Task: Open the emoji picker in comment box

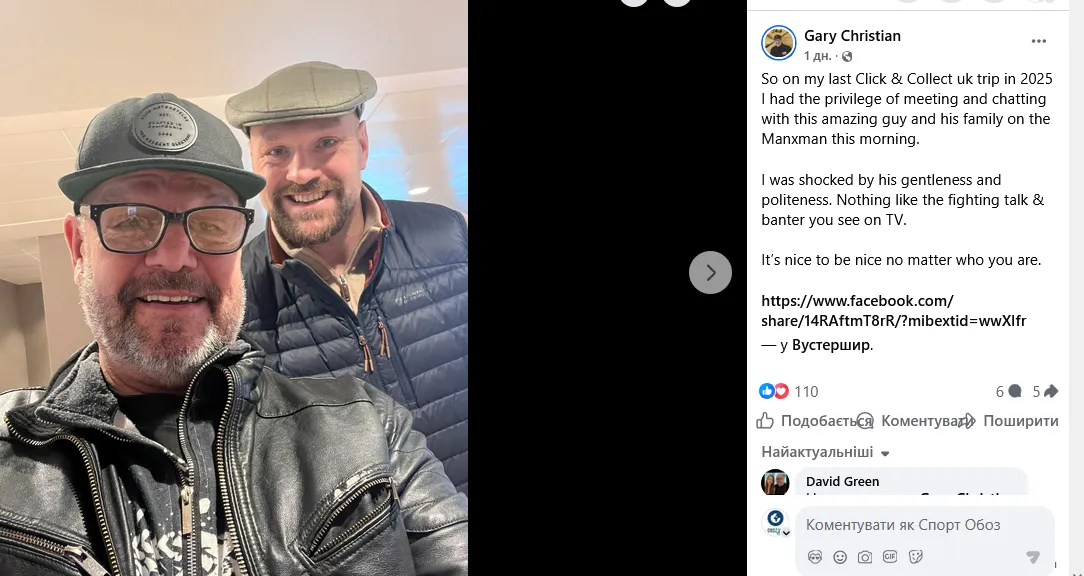Action: click(840, 557)
